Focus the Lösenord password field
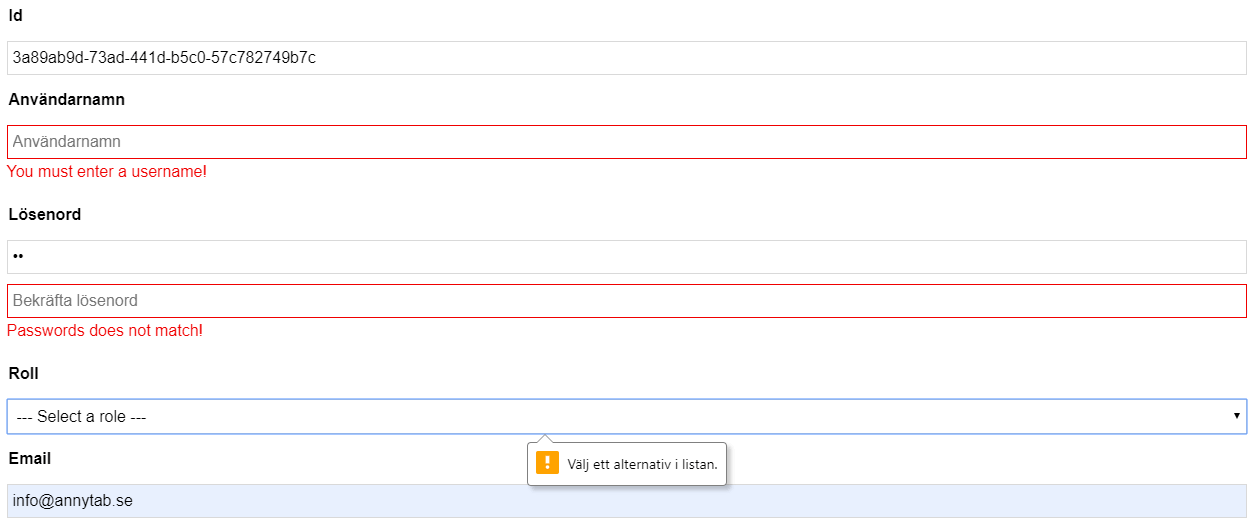 [x=627, y=257]
